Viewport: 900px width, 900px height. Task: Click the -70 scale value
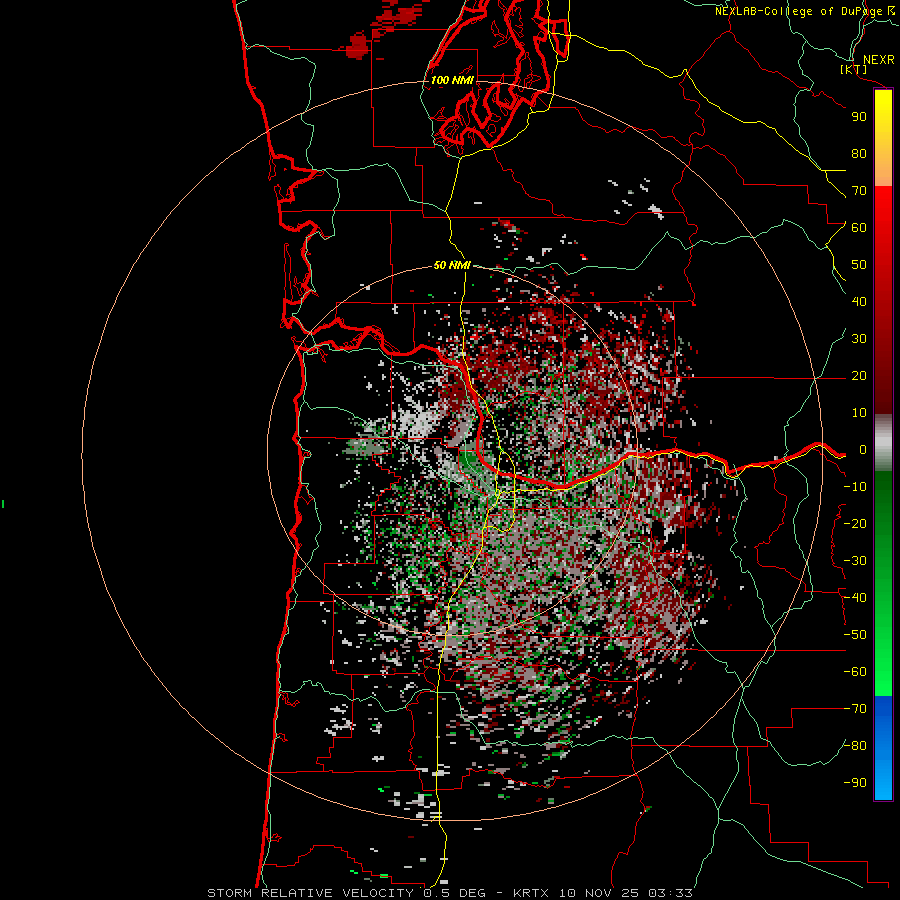(855, 709)
